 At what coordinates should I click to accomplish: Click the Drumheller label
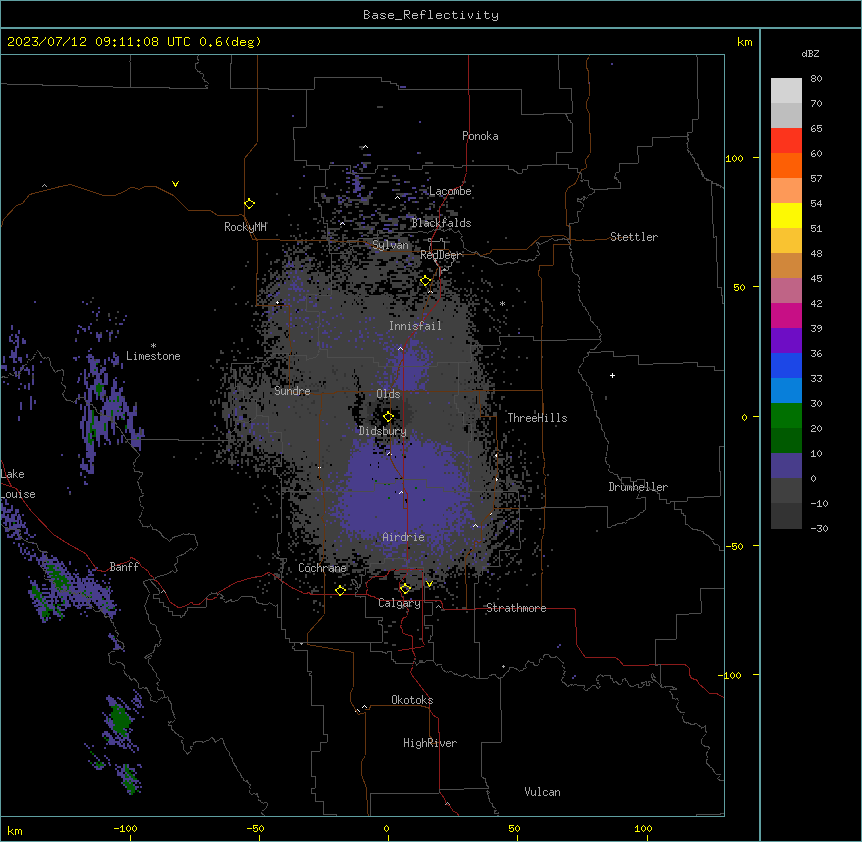(x=638, y=487)
